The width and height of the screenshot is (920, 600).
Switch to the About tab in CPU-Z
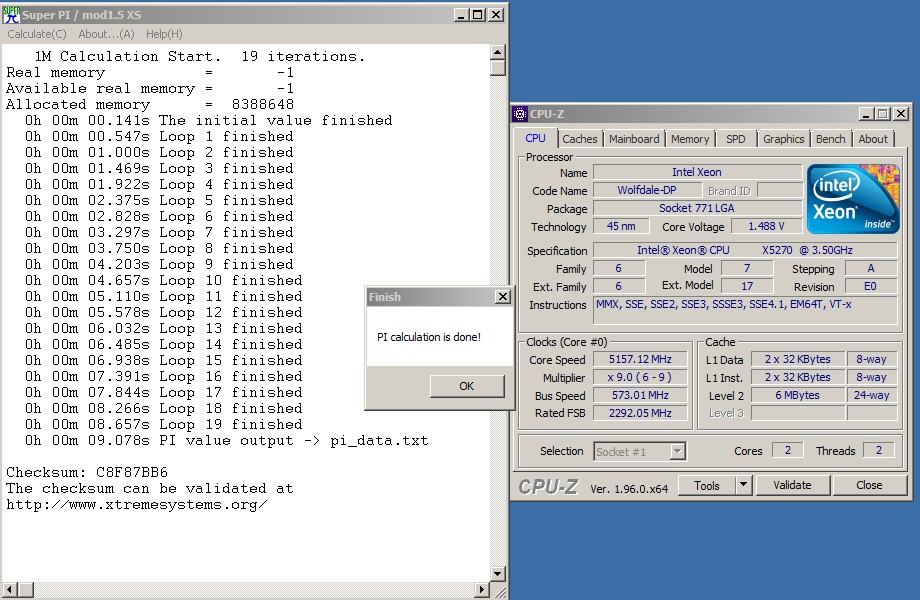coord(873,139)
